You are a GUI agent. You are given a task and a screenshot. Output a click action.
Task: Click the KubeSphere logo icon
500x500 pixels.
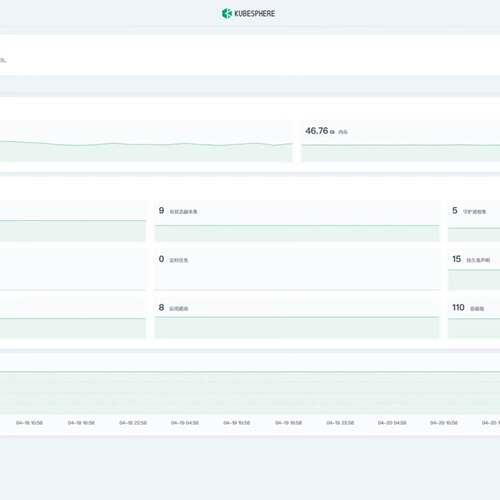tap(227, 13)
